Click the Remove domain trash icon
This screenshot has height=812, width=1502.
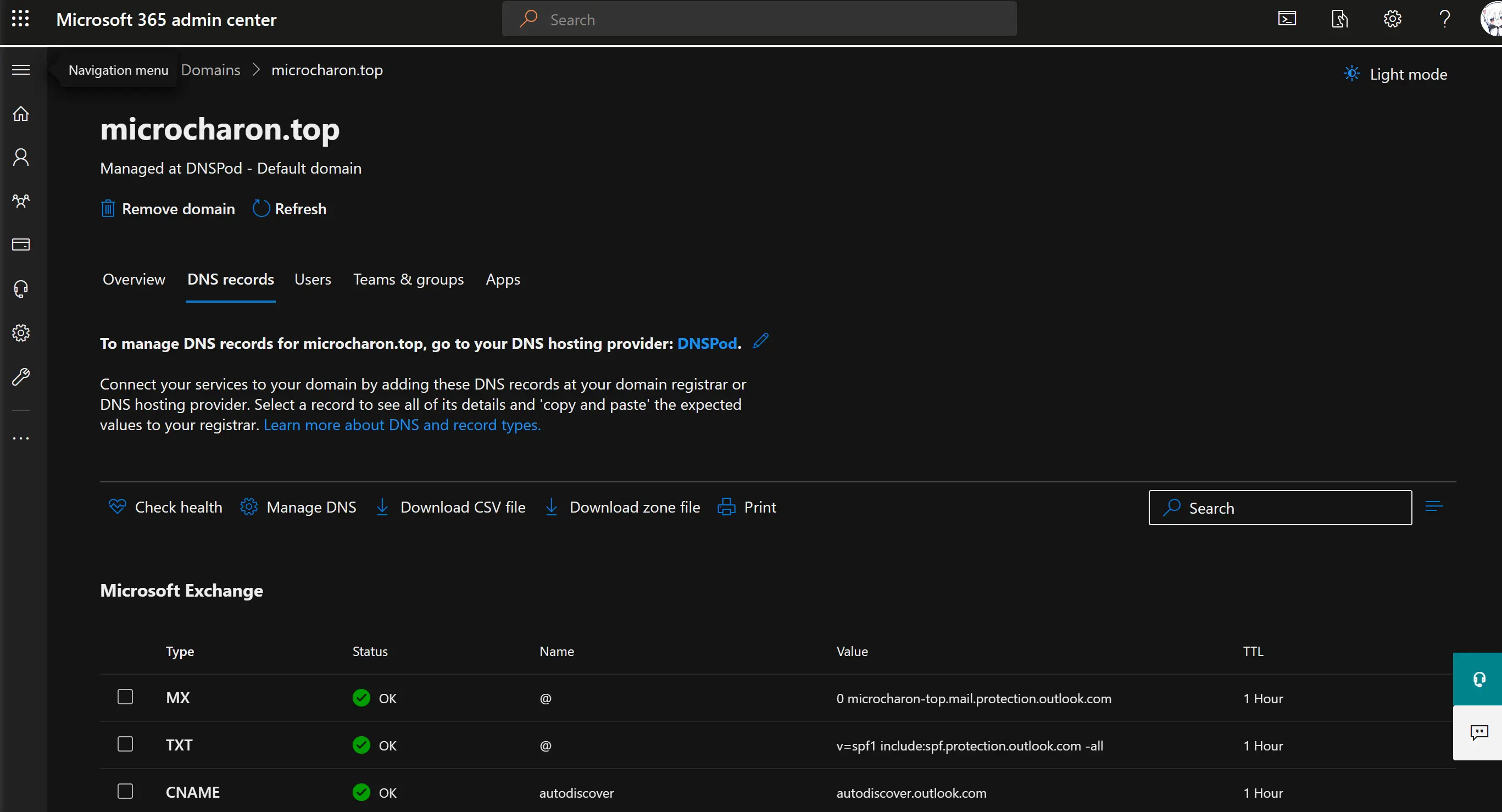click(108, 209)
